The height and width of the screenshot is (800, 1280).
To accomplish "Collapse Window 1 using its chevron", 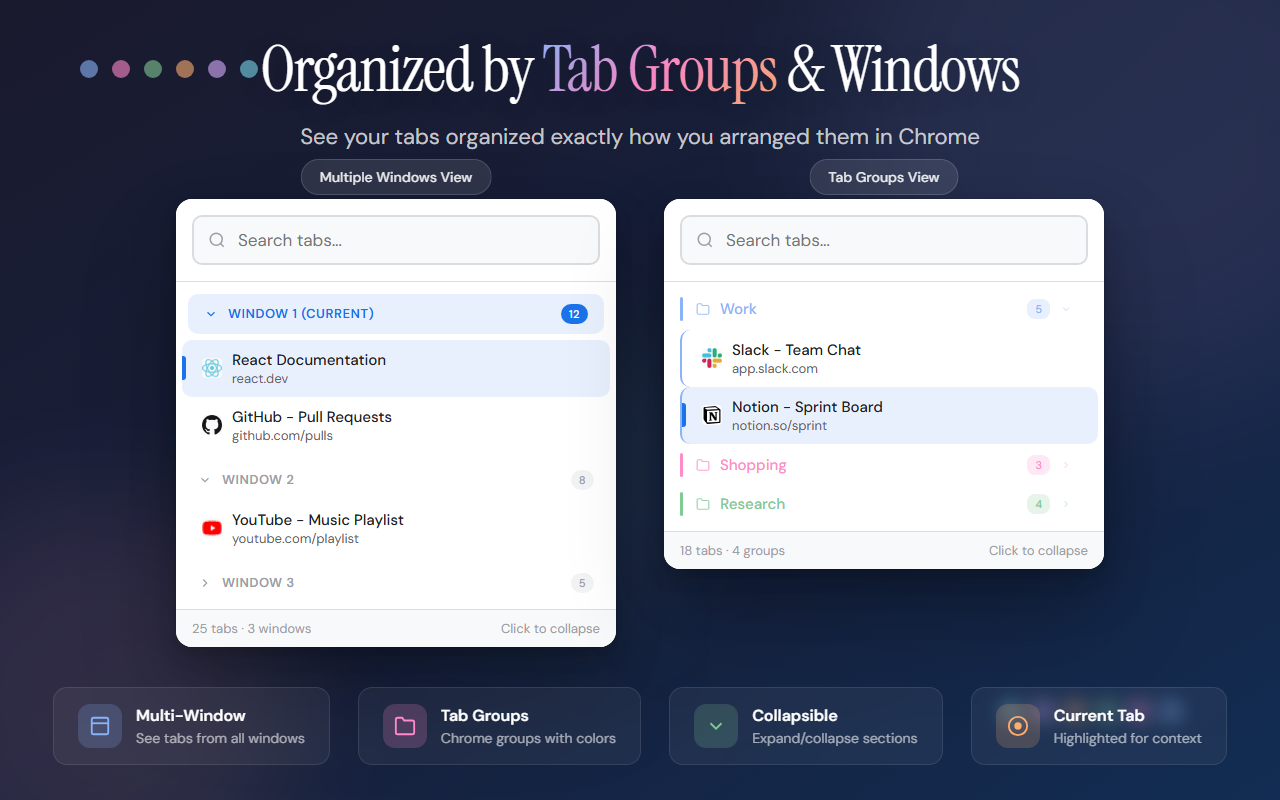I will tap(210, 313).
